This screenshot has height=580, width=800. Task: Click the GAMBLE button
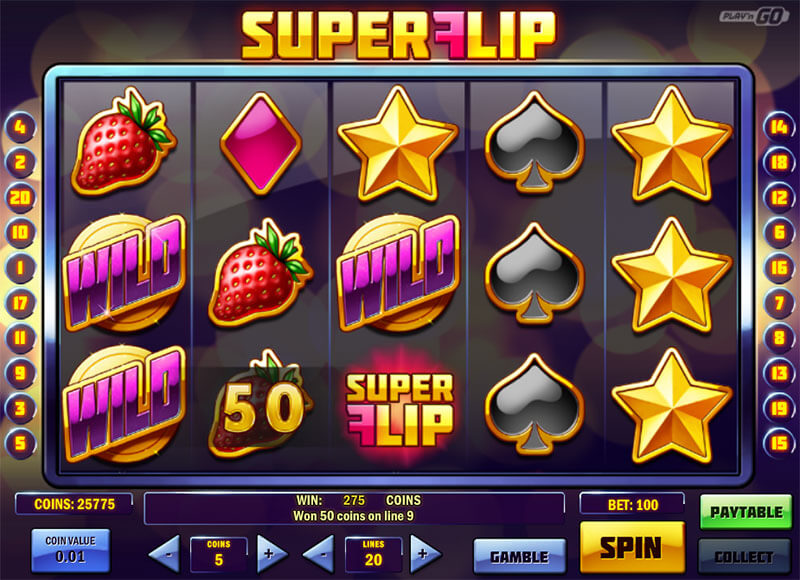(519, 557)
